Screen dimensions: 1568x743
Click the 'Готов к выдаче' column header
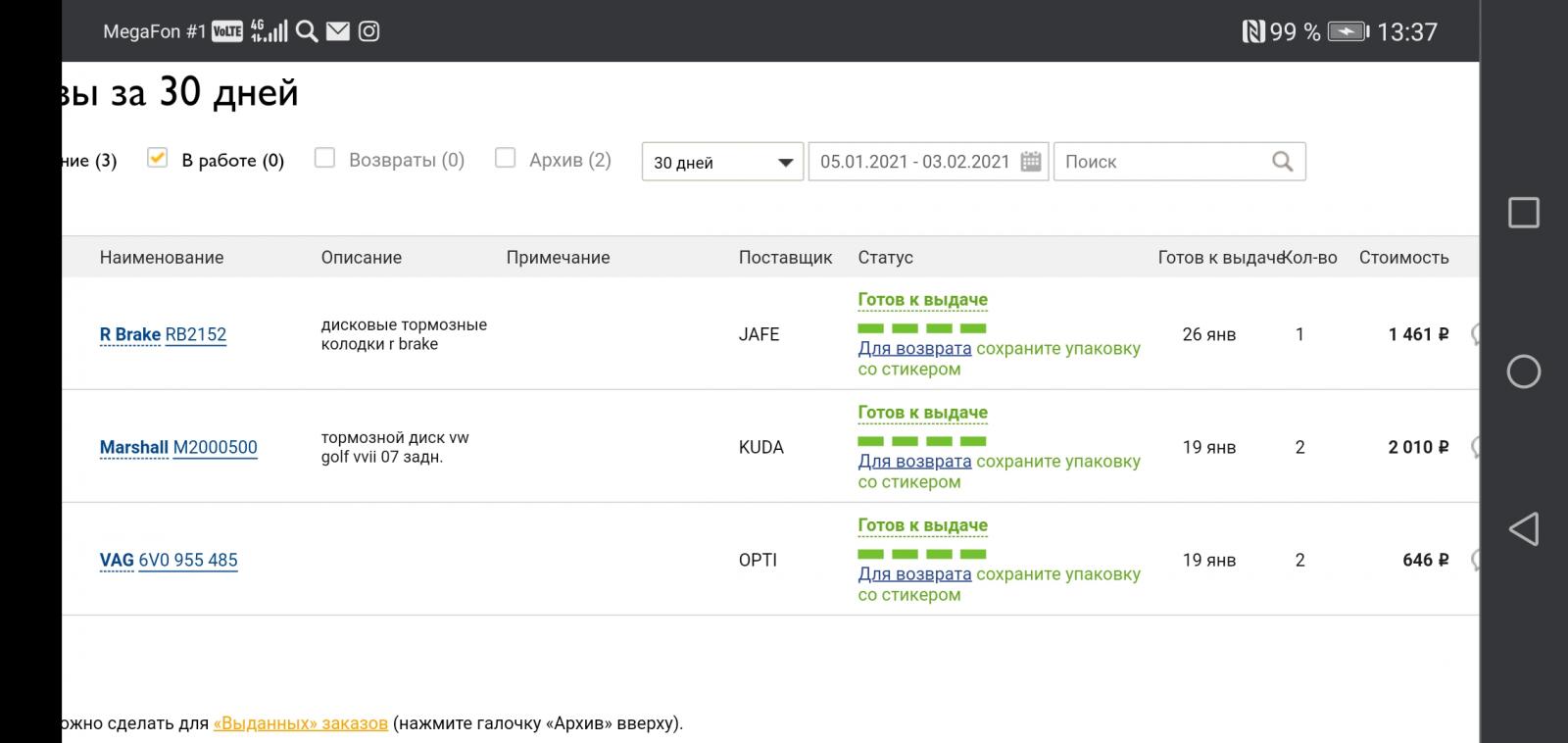click(x=1220, y=258)
